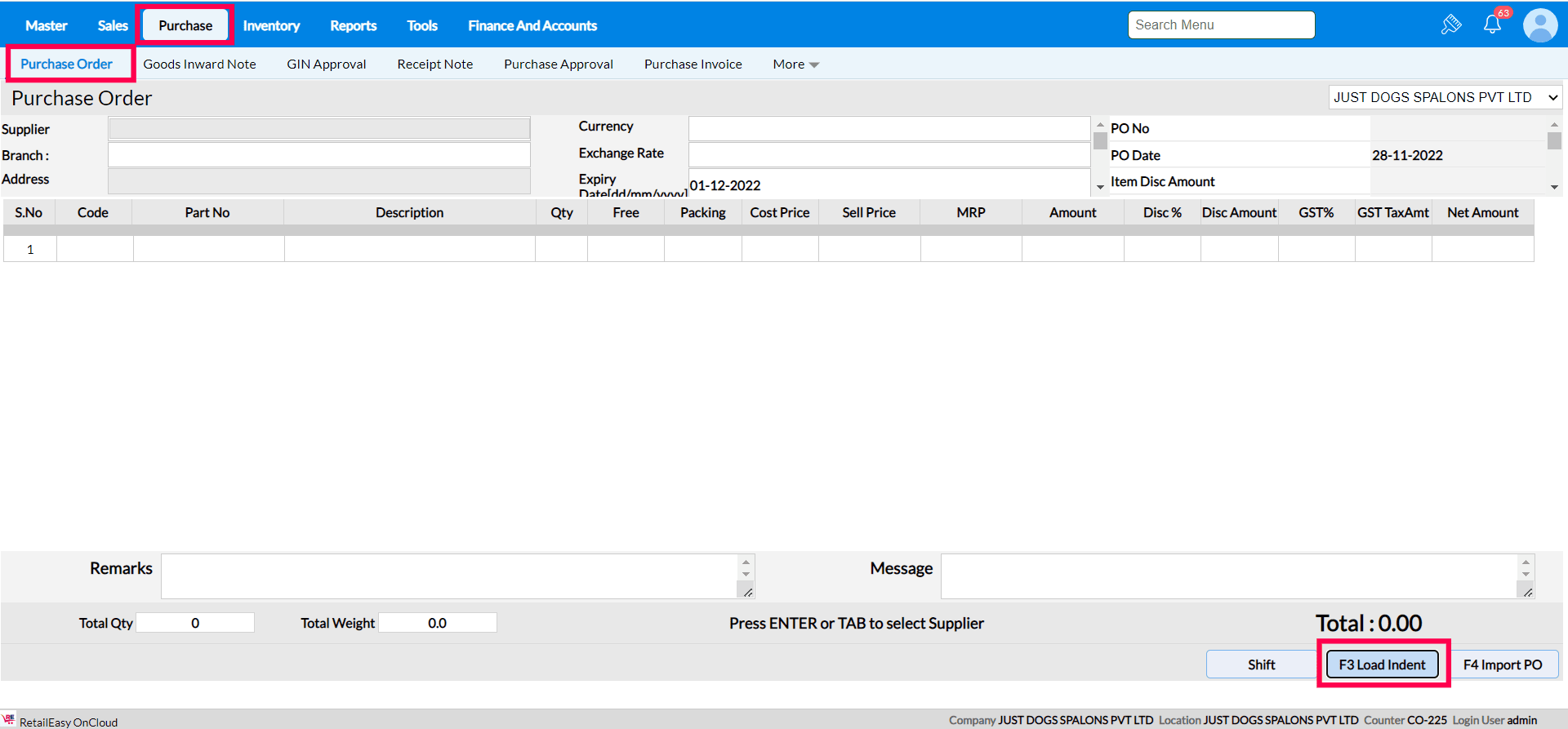Click Remarks box scroll up arrow
The height and width of the screenshot is (729, 1568).
click(746, 562)
